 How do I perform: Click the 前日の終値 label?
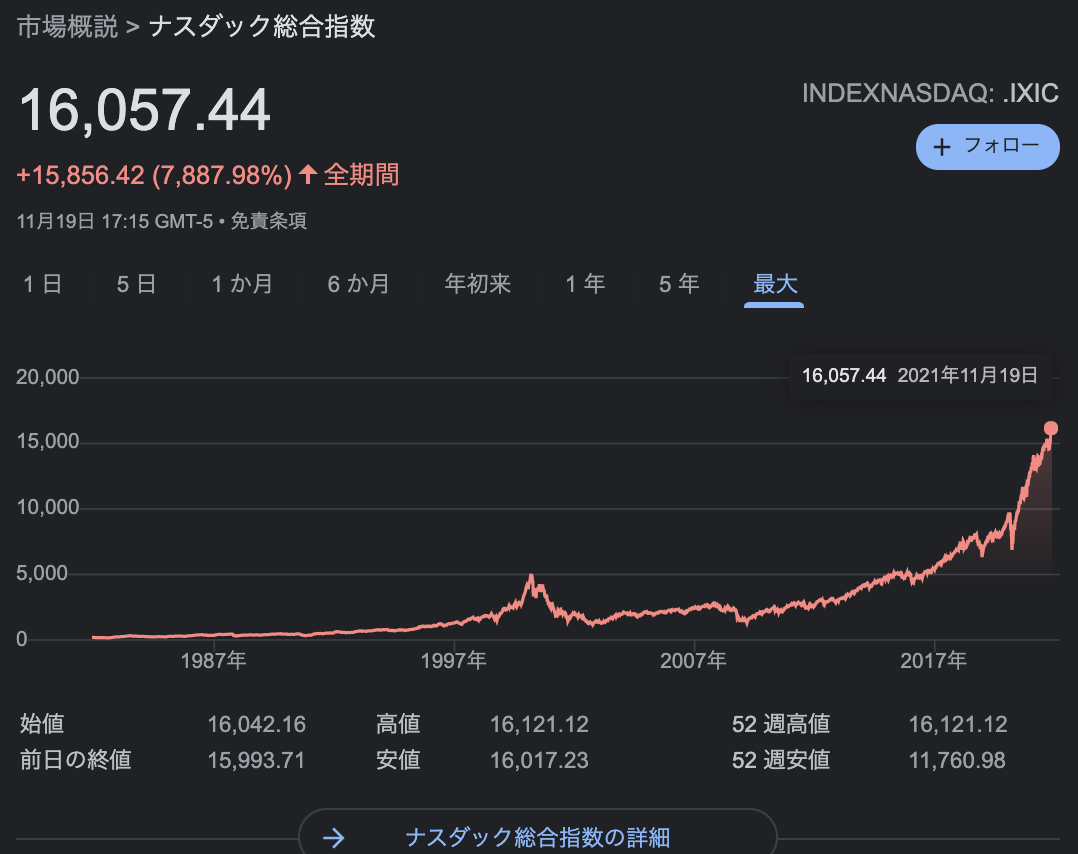[x=76, y=760]
